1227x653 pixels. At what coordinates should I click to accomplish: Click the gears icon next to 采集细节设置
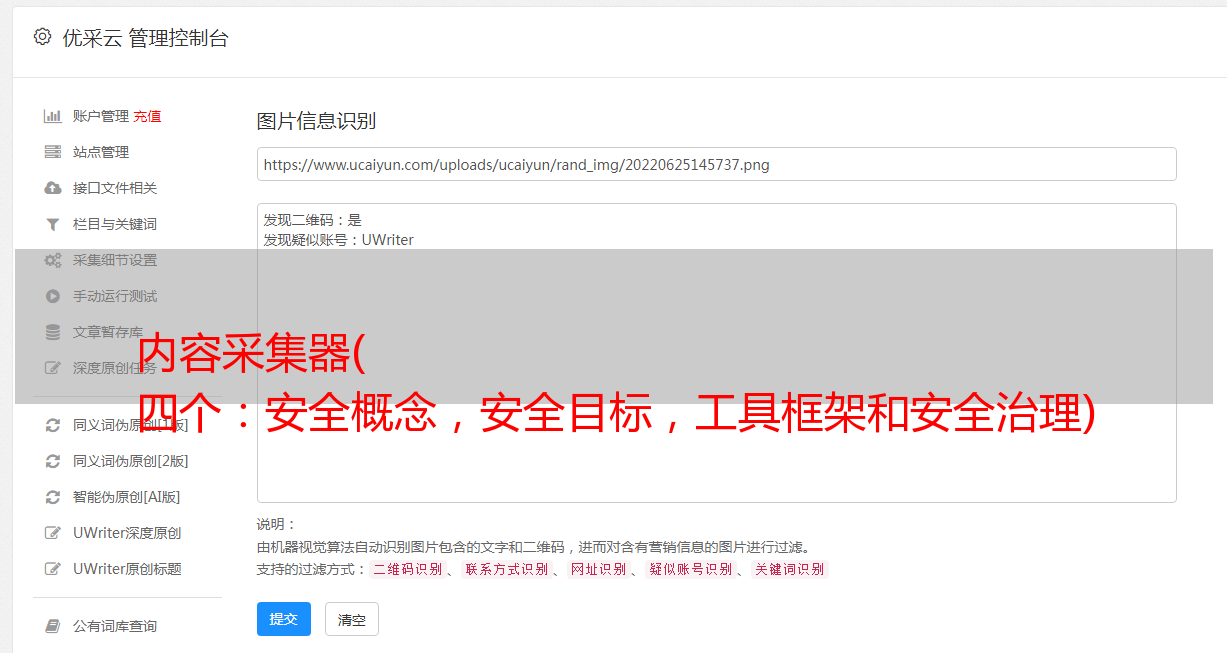point(53,260)
